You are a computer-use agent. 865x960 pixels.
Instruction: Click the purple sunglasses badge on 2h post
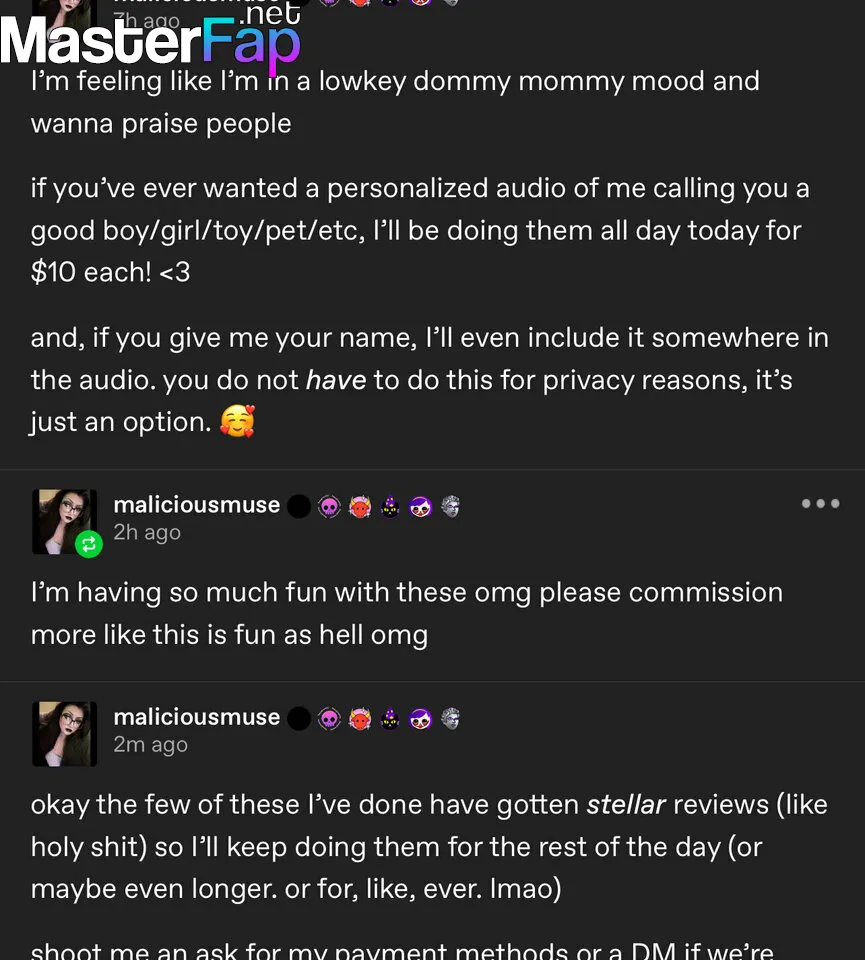coord(420,507)
